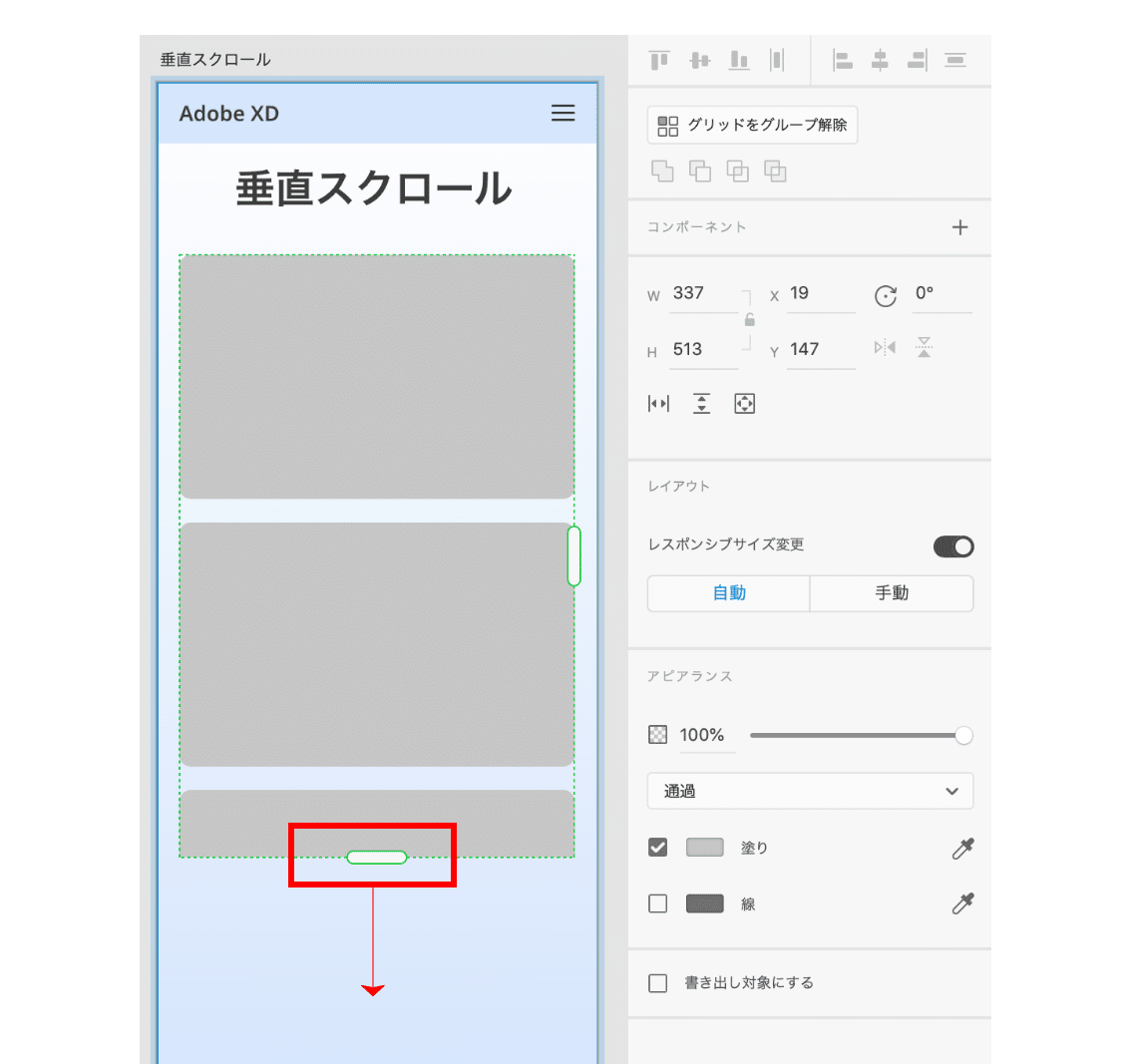Click the lock aspect ratio padlock icon

click(749, 319)
